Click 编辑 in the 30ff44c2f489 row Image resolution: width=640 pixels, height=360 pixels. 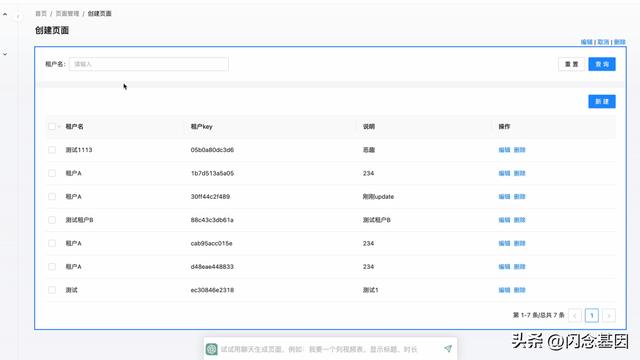[504, 196]
